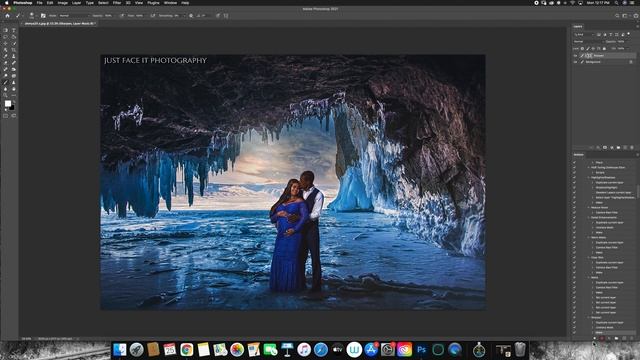Open the smoothing options gear
Image resolution: width=640 pixels, height=360 pixels.
[x=191, y=16]
